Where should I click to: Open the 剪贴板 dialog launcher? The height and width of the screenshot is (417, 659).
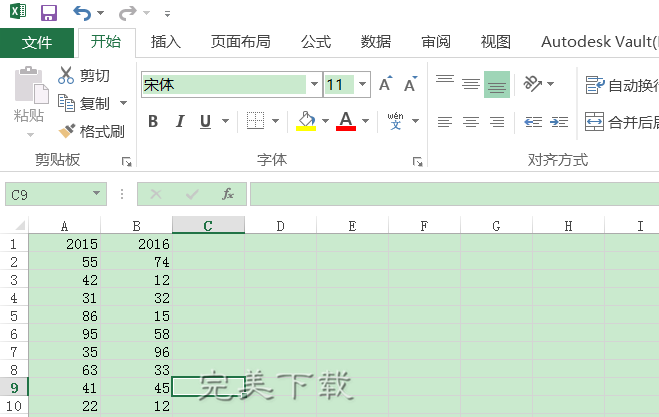pyautogui.click(x=127, y=161)
